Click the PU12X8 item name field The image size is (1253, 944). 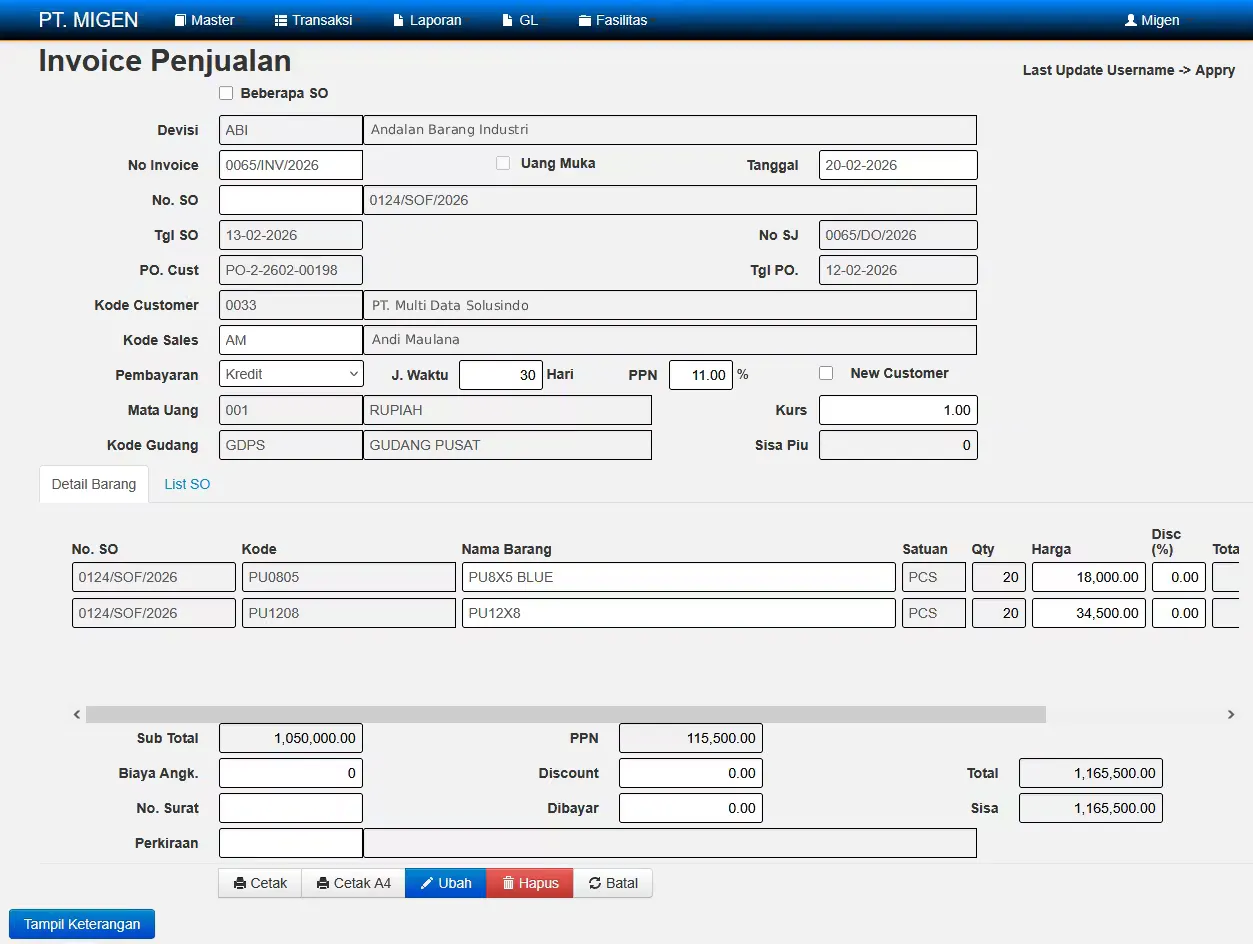click(x=679, y=613)
